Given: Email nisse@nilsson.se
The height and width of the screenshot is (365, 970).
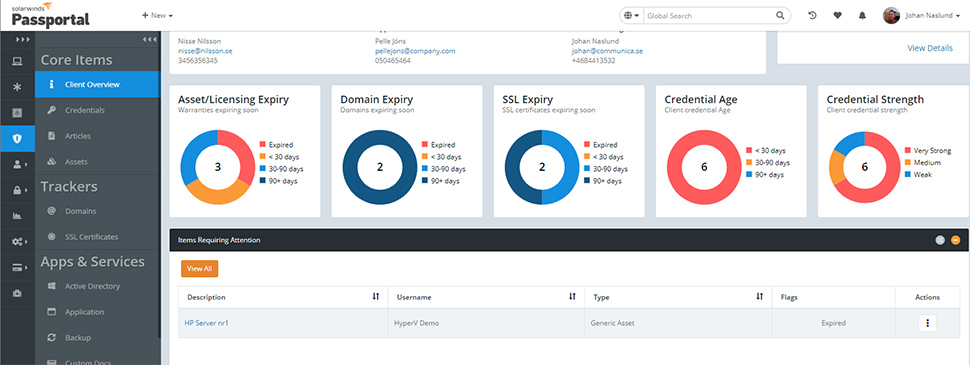Looking at the screenshot, I should [x=205, y=51].
